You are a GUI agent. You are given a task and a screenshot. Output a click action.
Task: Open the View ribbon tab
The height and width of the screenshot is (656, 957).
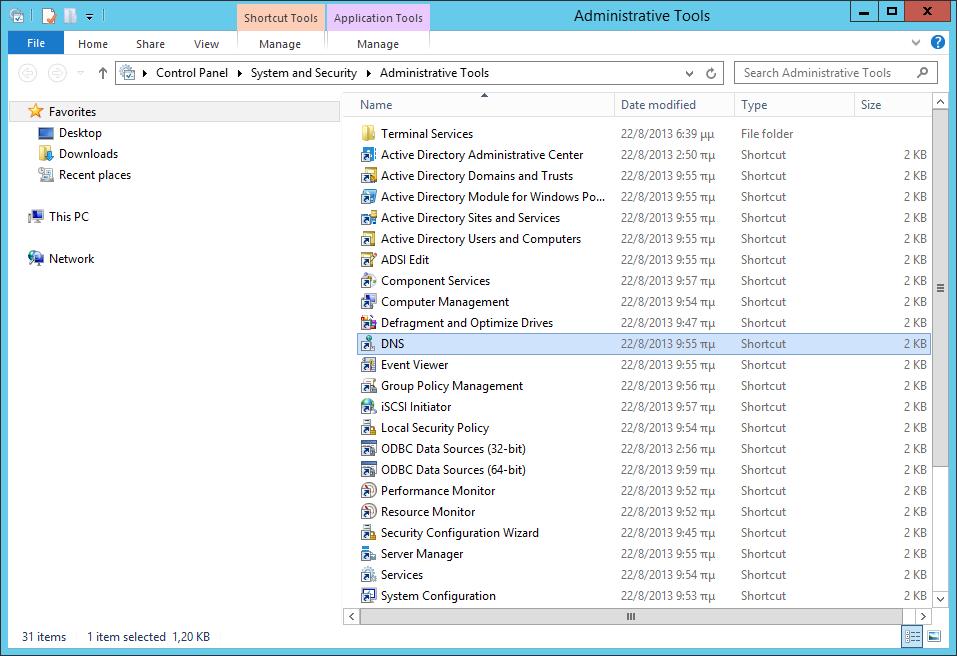click(206, 44)
